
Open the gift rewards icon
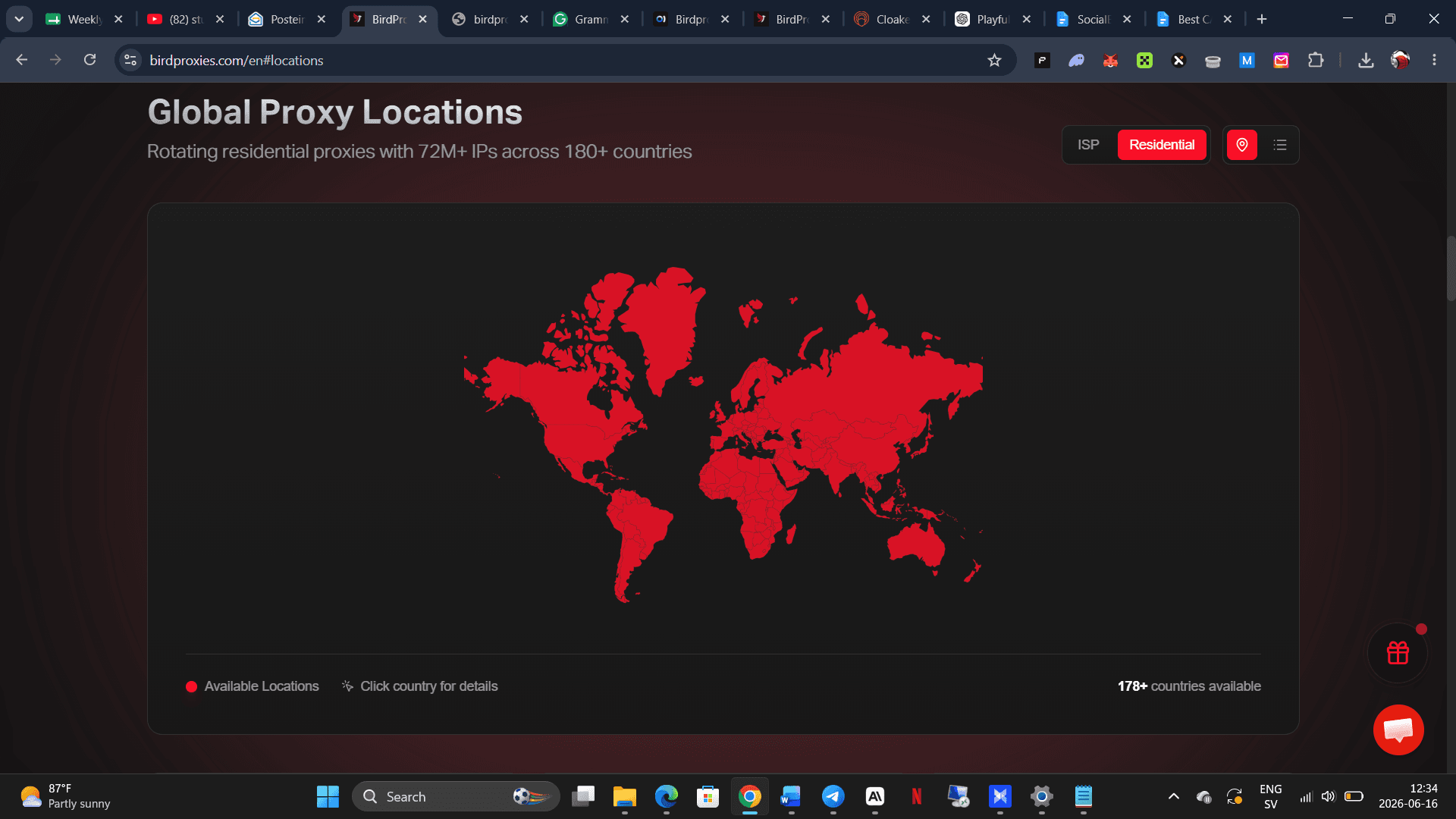[x=1398, y=653]
